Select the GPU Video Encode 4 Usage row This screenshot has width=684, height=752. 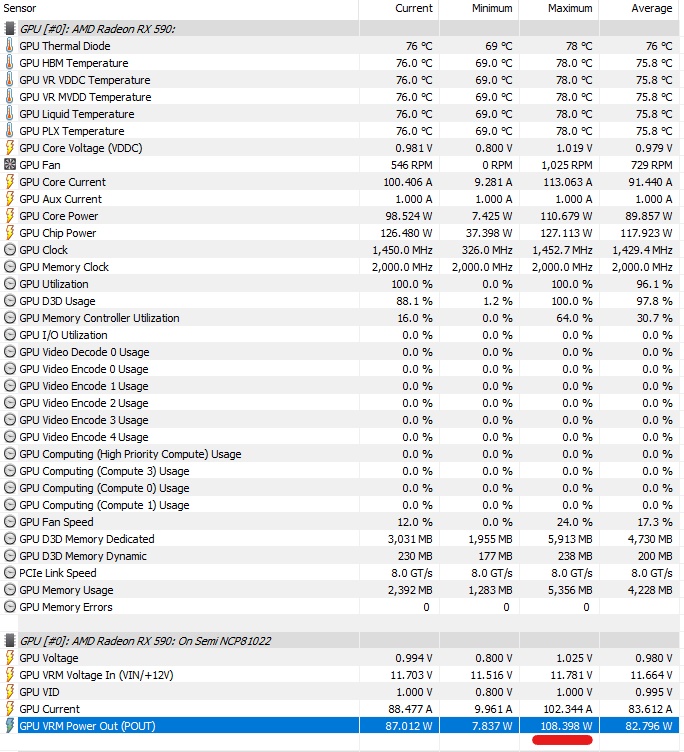pos(342,437)
